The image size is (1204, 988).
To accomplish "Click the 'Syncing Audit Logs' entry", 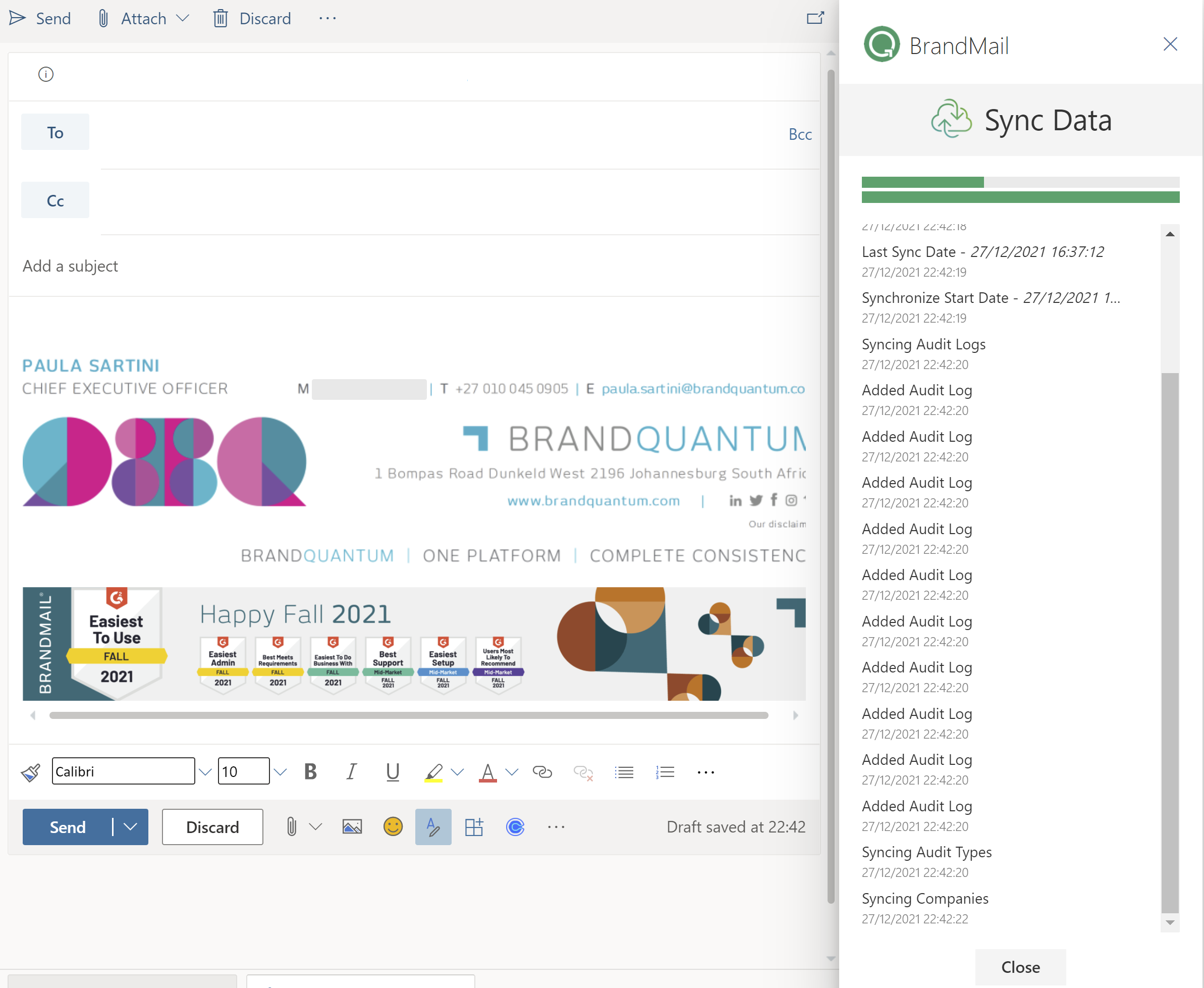I will (x=923, y=344).
